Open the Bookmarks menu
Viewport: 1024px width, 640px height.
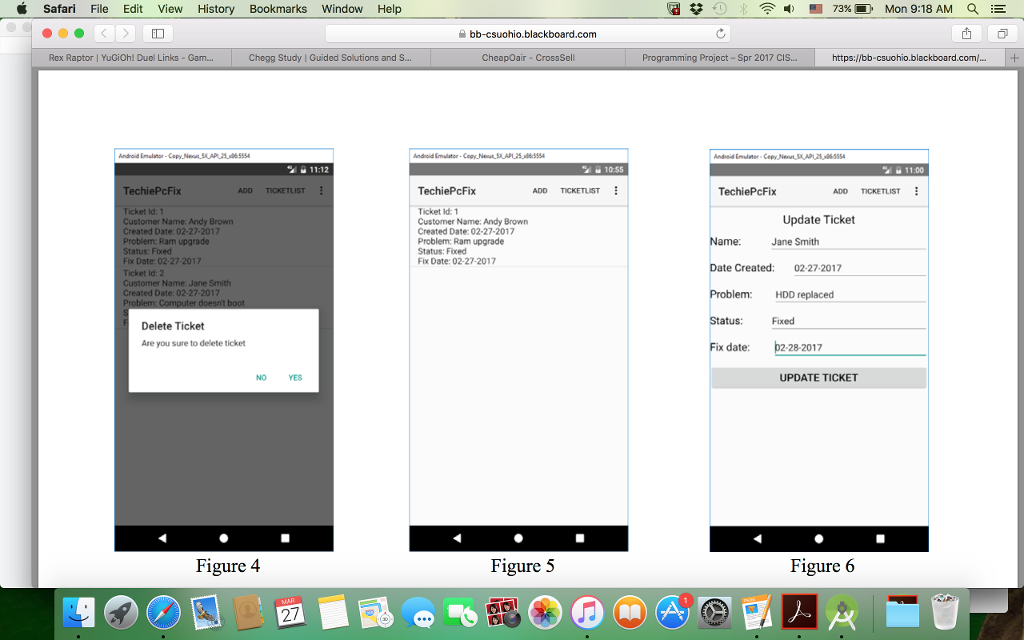[x=278, y=9]
